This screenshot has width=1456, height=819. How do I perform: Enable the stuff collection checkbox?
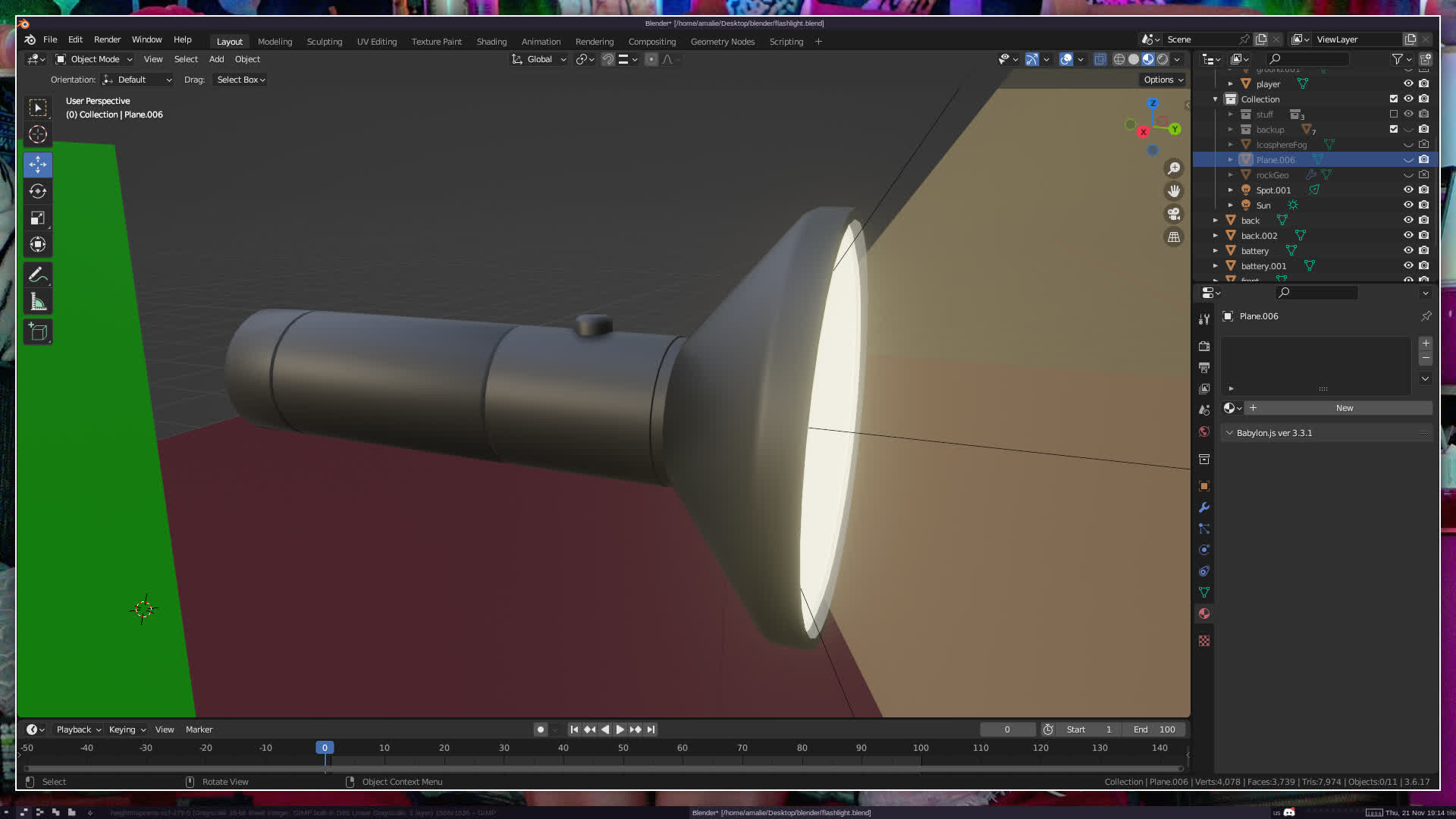click(1394, 114)
